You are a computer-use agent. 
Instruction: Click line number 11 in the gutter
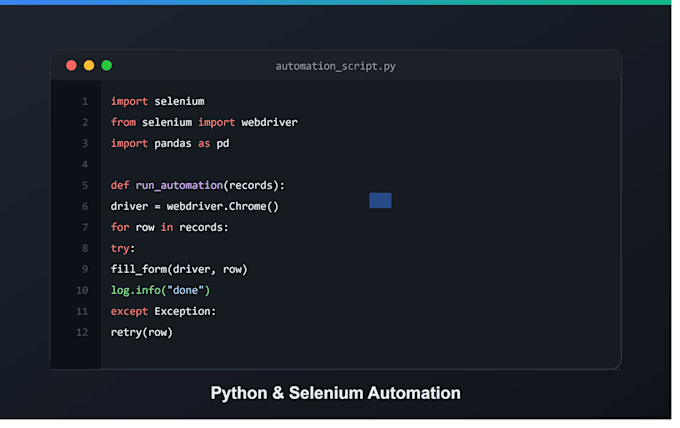(x=82, y=311)
